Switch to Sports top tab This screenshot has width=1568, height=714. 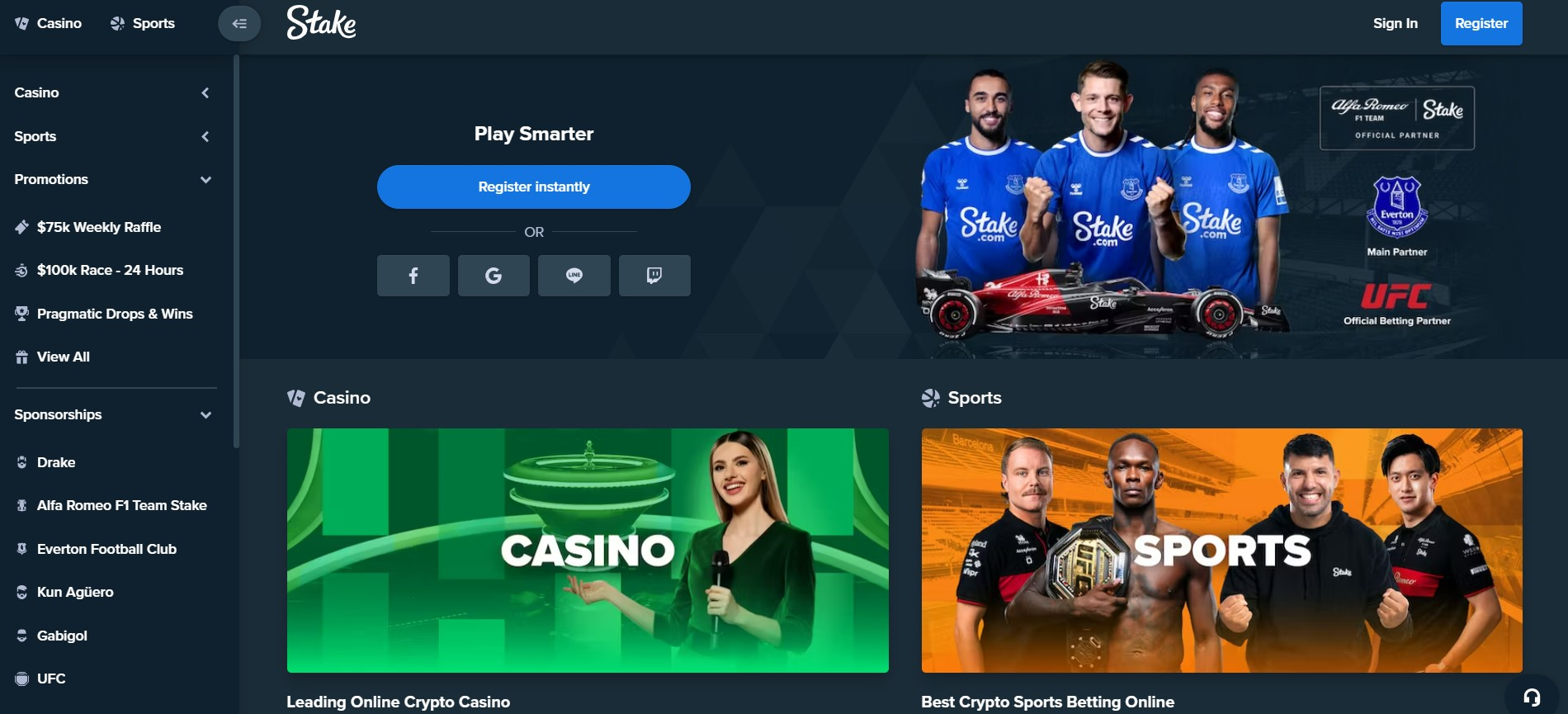143,23
